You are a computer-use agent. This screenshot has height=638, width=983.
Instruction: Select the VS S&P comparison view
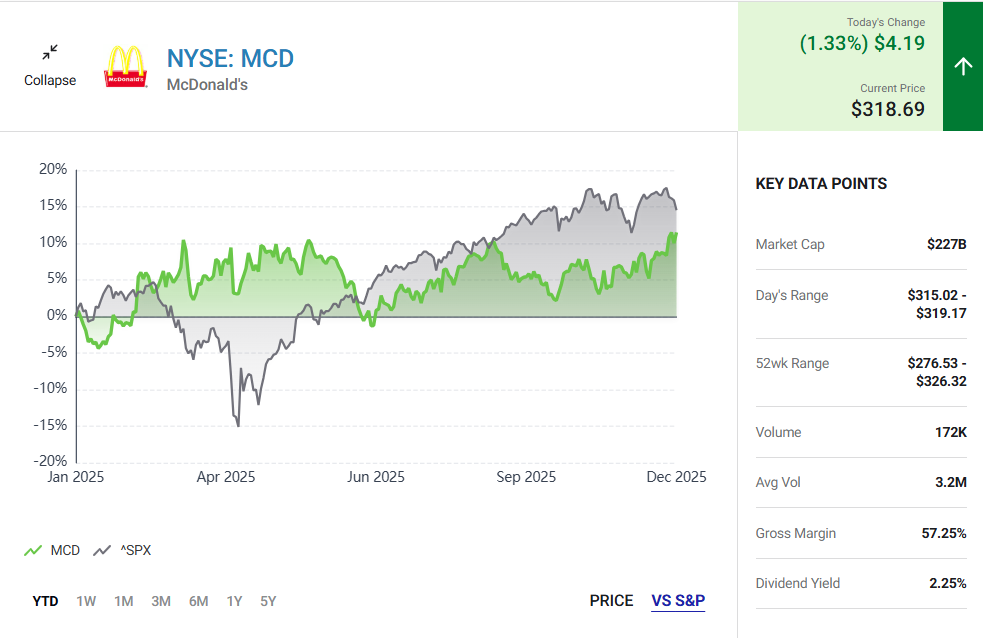coord(678,601)
